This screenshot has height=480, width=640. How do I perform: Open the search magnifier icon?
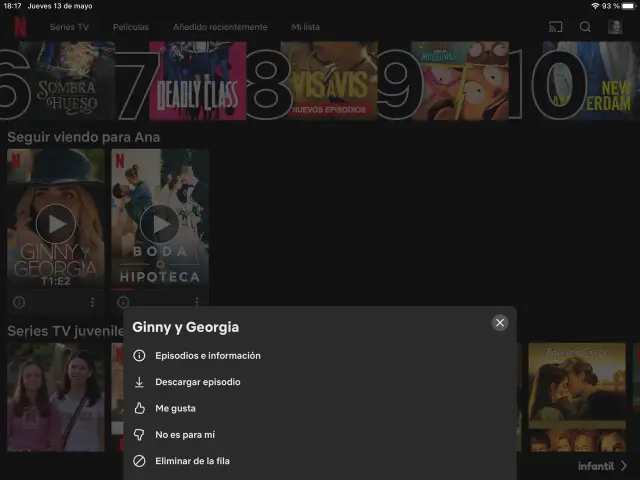(x=585, y=27)
